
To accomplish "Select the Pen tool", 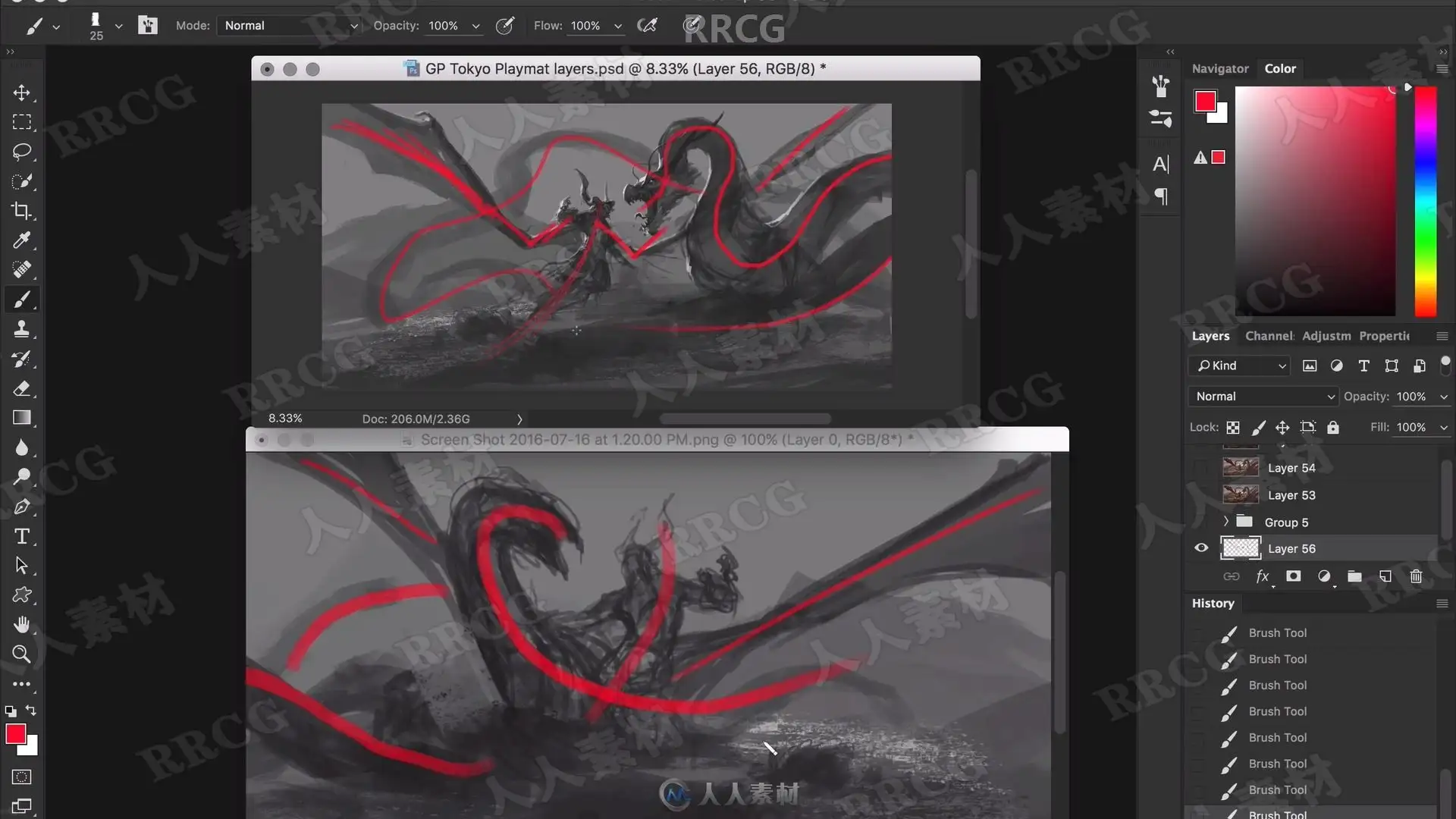I will [x=21, y=507].
